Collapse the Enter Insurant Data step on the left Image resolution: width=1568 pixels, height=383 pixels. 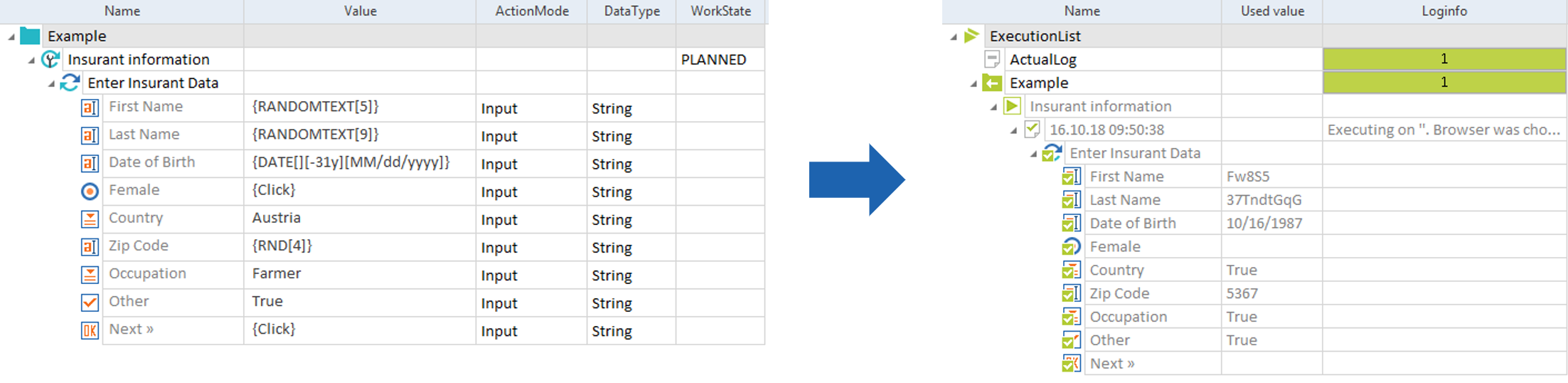pyautogui.click(x=51, y=83)
